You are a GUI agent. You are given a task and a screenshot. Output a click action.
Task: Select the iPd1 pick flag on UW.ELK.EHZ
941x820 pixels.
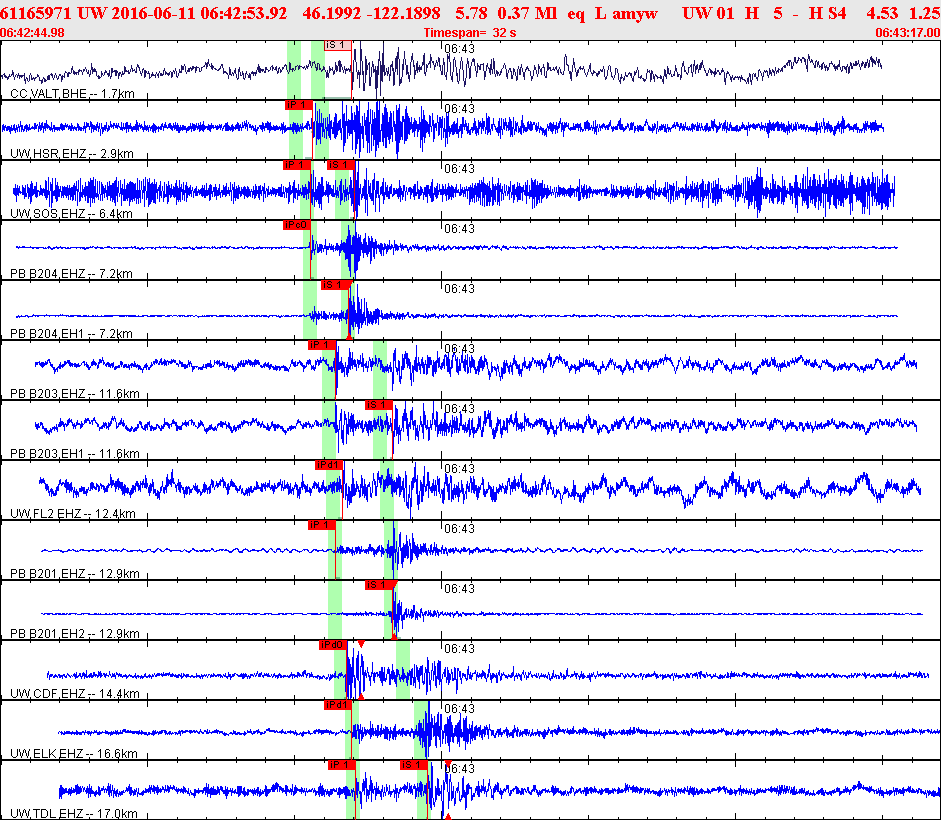pos(337,705)
